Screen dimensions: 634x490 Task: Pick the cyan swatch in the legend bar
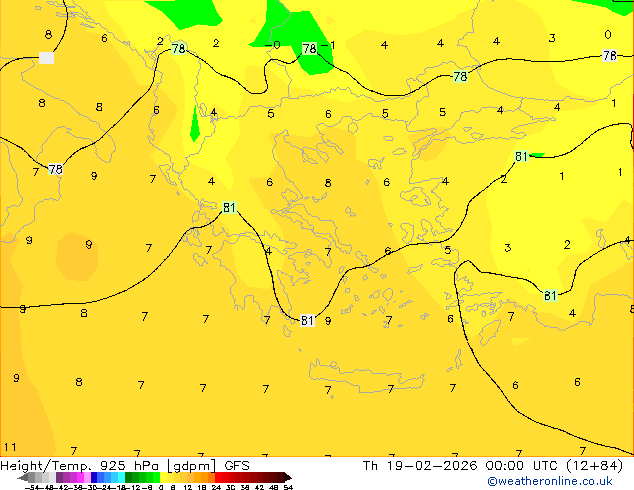[121, 477]
